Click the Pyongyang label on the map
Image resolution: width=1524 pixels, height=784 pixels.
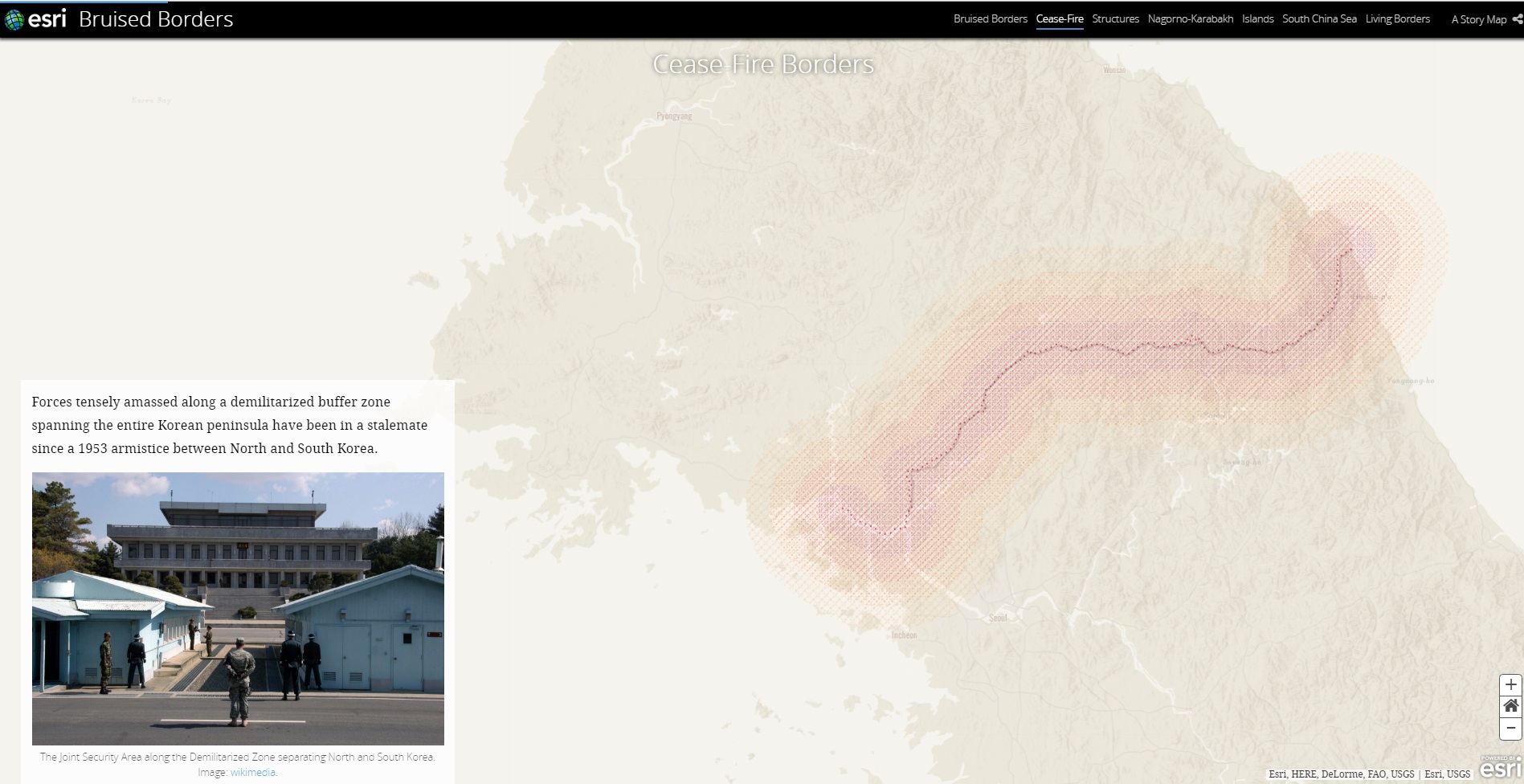[674, 116]
